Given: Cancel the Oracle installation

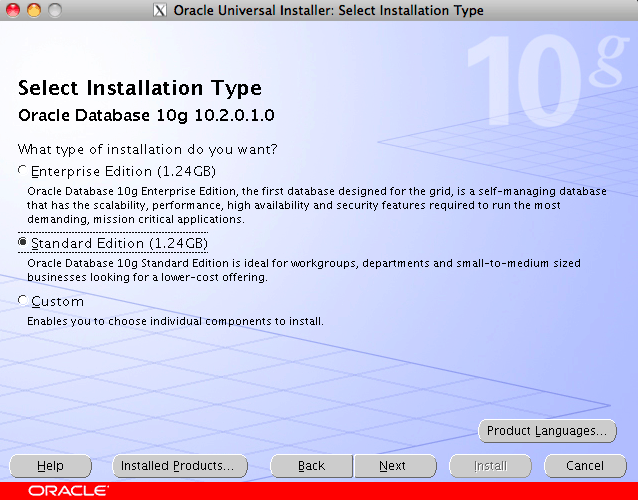Looking at the screenshot, I should [585, 466].
